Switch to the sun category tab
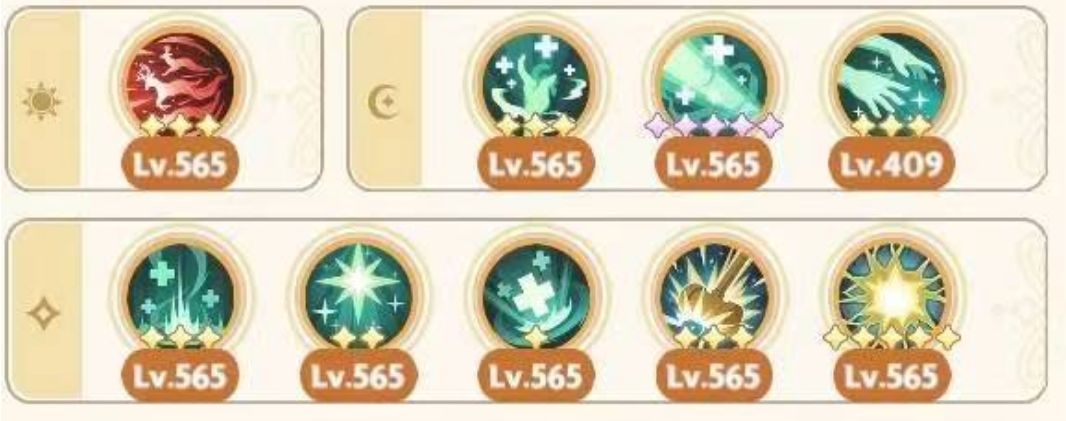 click(x=42, y=102)
